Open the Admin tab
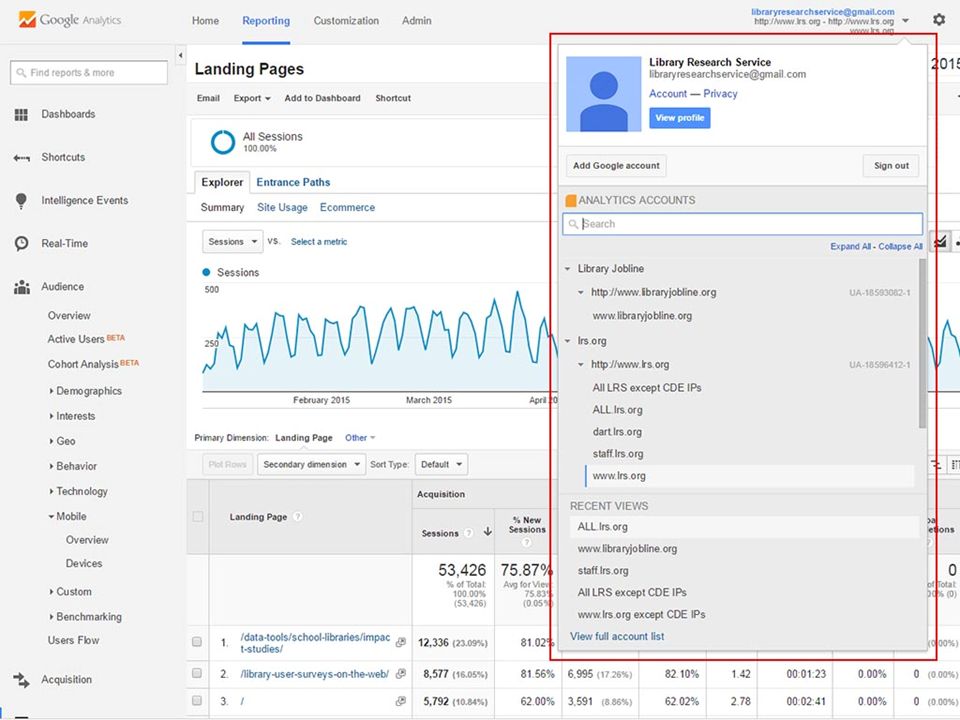The width and height of the screenshot is (960, 720). pyautogui.click(x=417, y=21)
